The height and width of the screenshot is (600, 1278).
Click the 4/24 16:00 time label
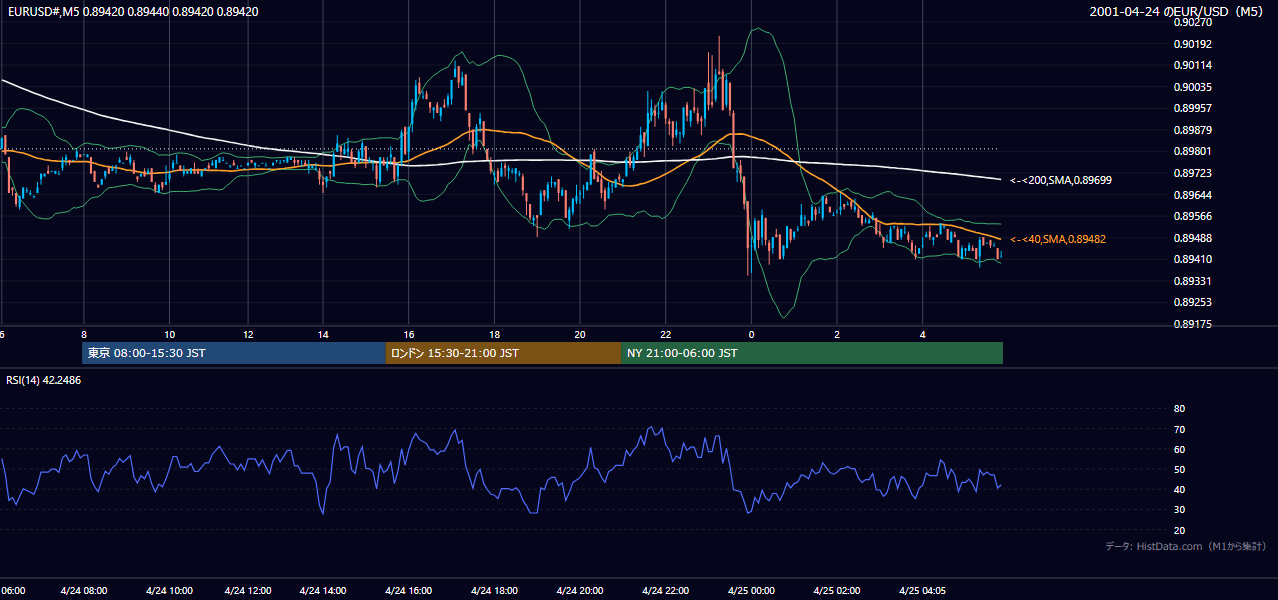[408, 591]
